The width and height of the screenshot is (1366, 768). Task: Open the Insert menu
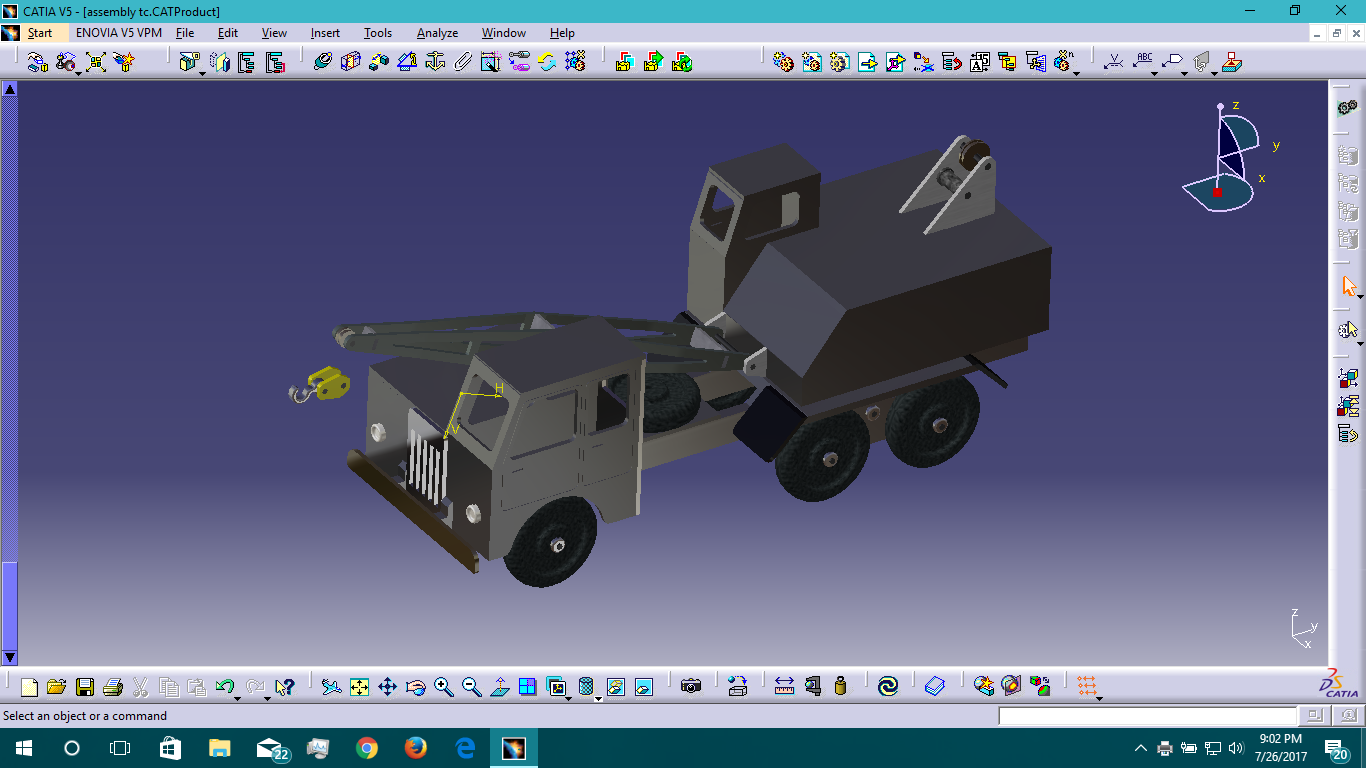(325, 33)
